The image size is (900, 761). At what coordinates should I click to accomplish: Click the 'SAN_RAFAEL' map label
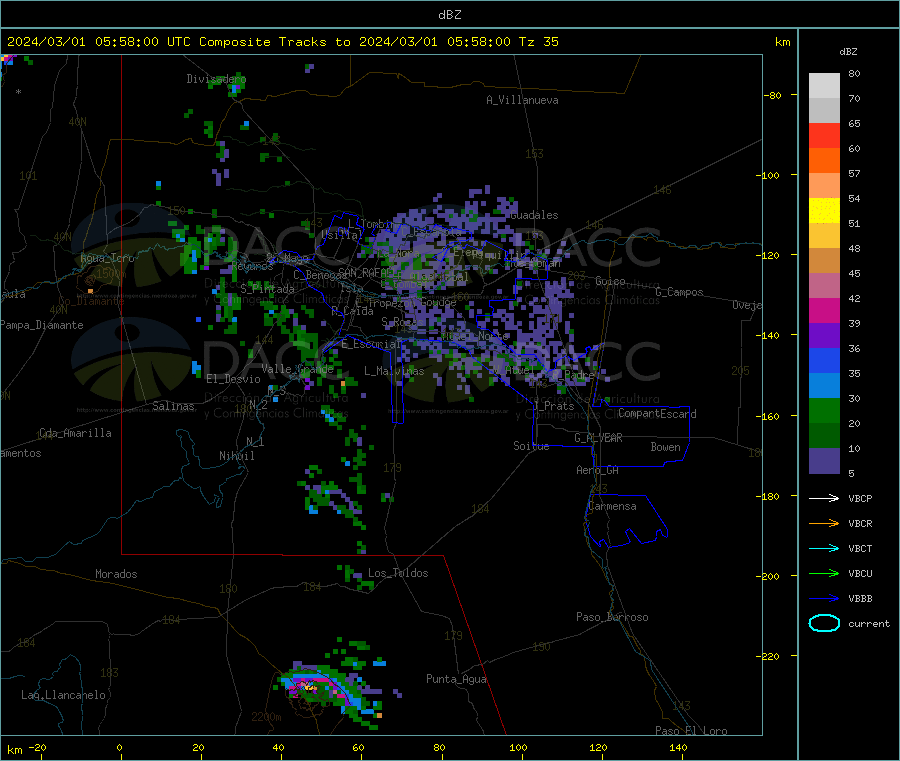click(366, 273)
